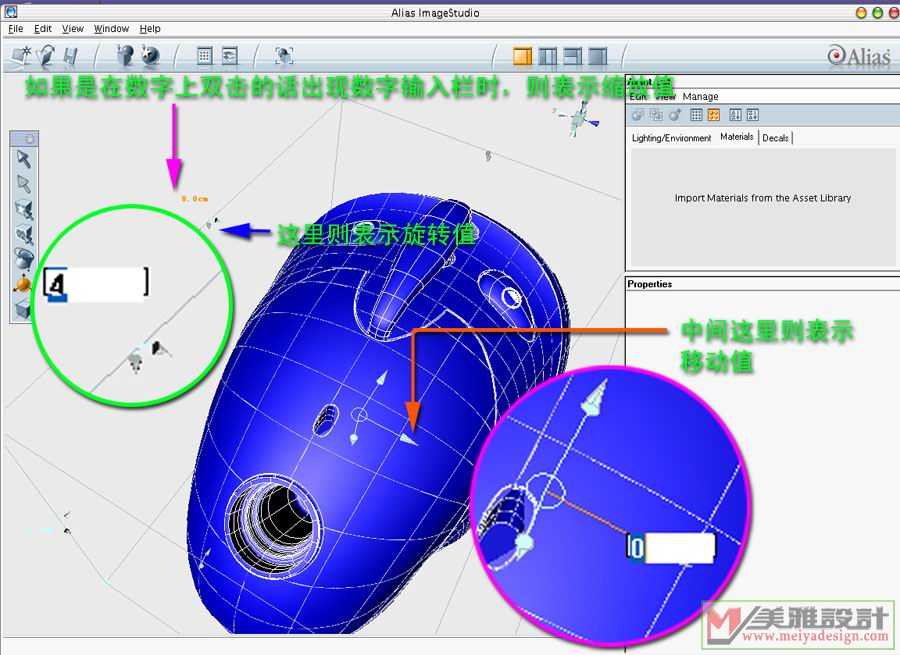The width and height of the screenshot is (900, 655).
Task: Click the first sphere icon in Asset panel
Action: click(638, 115)
